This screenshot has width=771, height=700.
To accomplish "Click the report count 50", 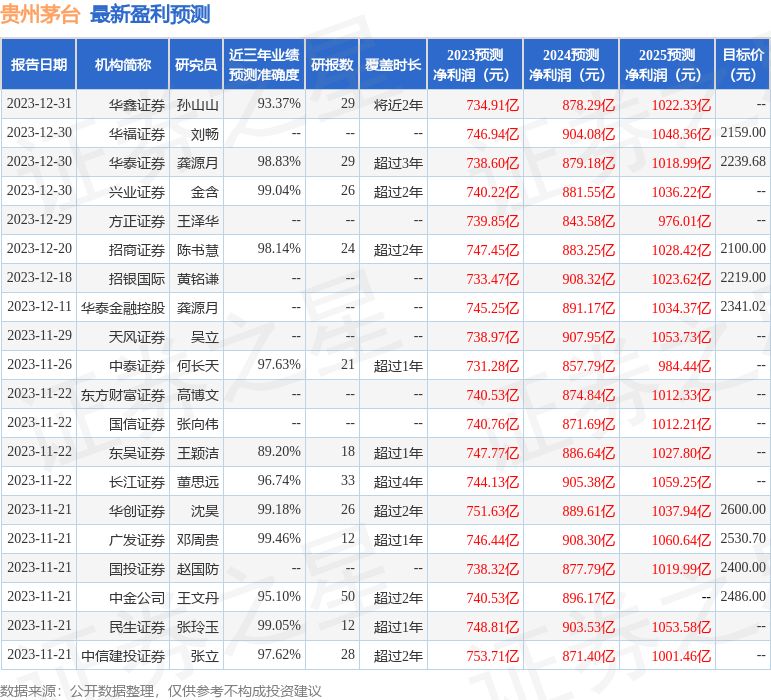I will point(348,597).
